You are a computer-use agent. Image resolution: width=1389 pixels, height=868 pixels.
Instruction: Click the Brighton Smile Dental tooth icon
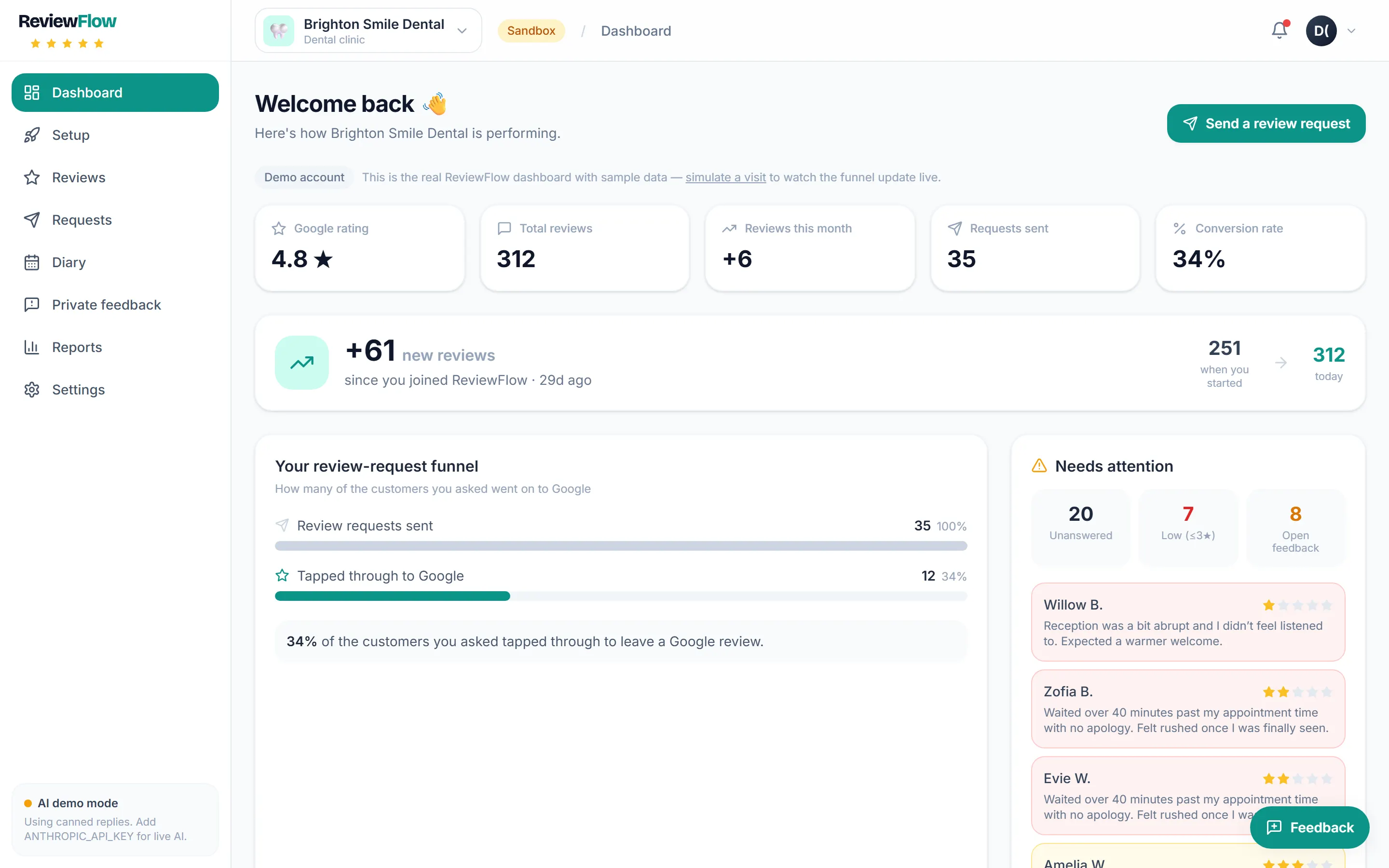pos(279,31)
